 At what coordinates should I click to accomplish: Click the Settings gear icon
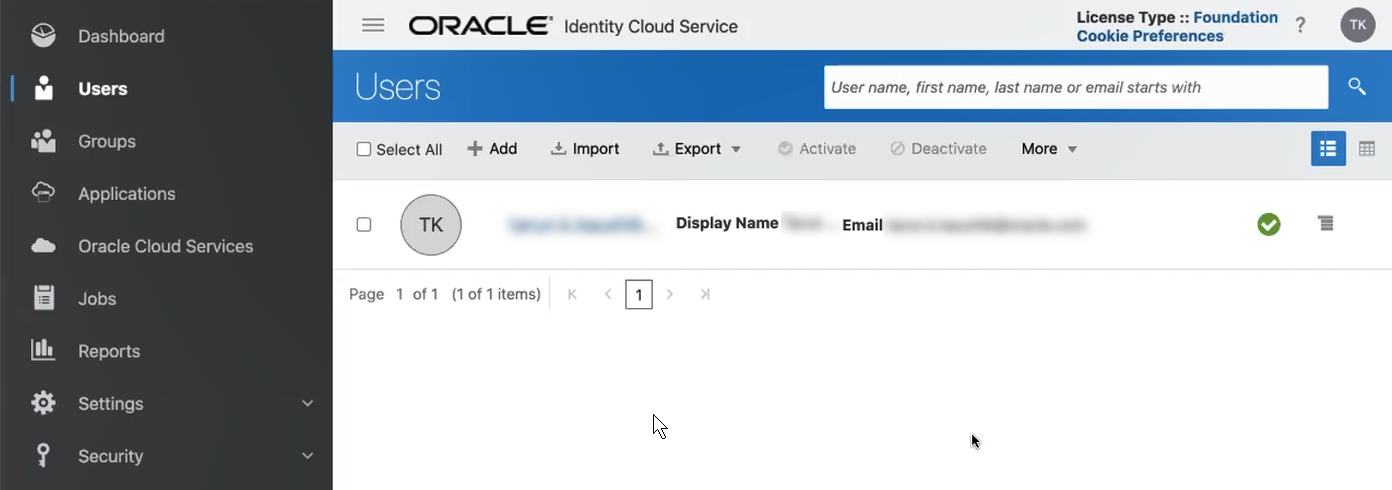pyautogui.click(x=43, y=403)
